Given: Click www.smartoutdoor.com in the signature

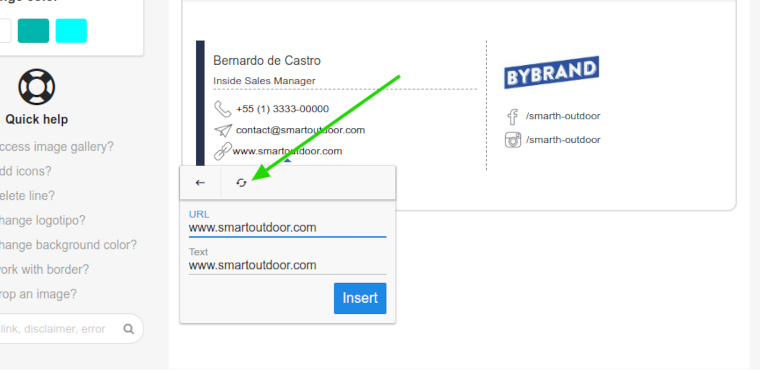Looking at the screenshot, I should coord(287,151).
